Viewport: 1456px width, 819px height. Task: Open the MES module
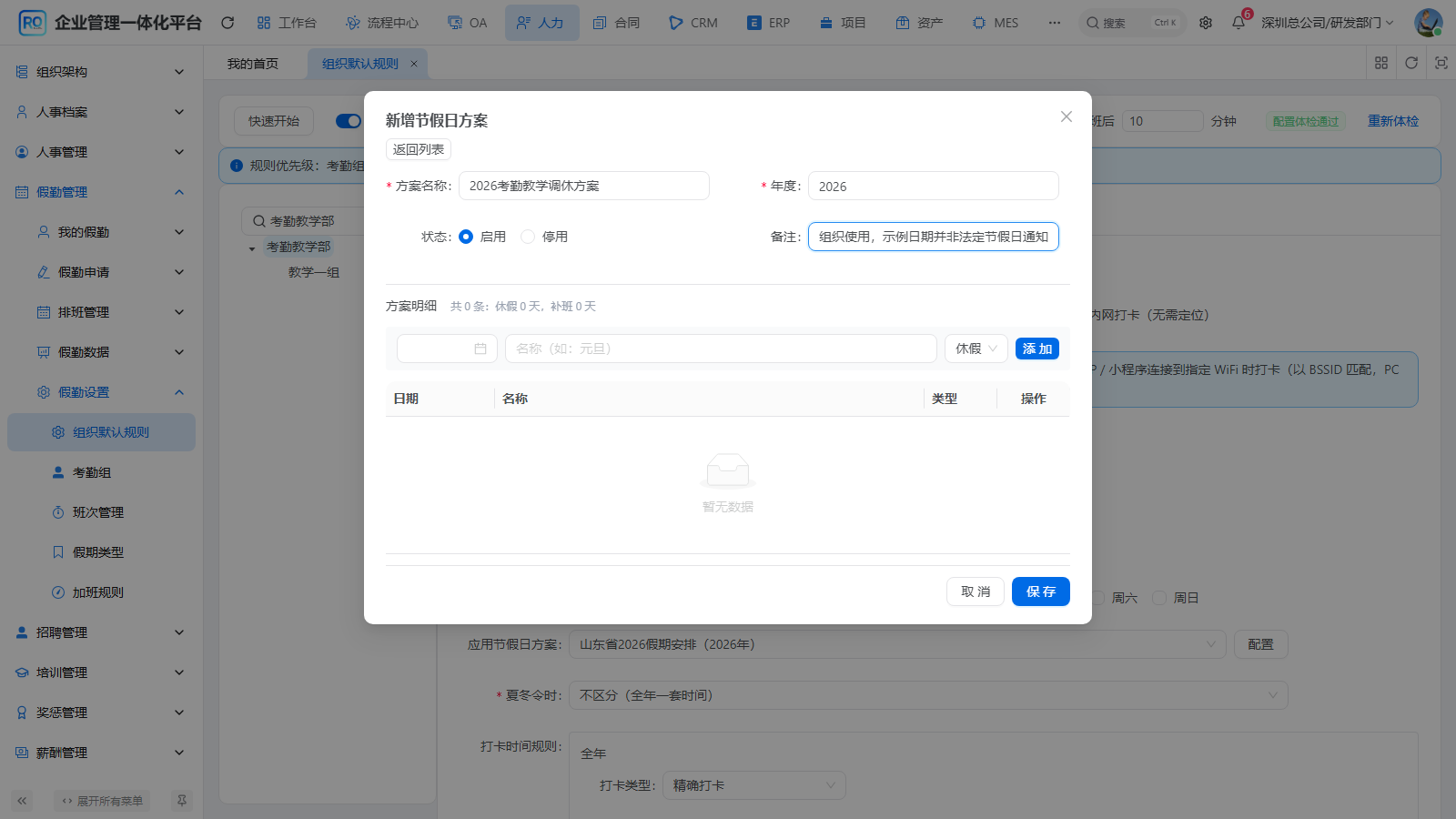[996, 23]
